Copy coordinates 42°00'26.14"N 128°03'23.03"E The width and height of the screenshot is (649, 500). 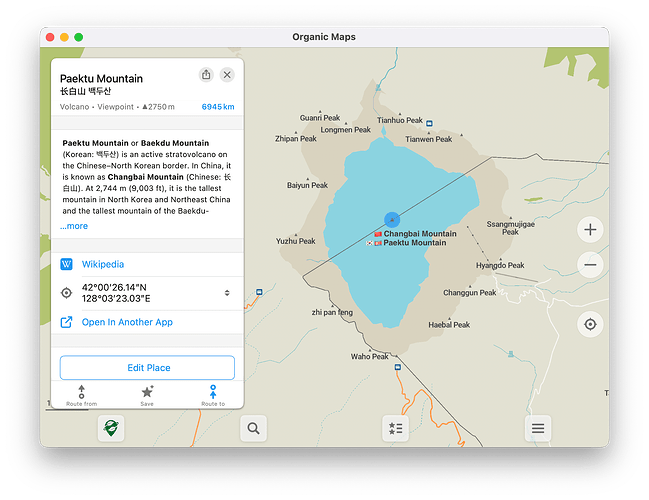[116, 293]
